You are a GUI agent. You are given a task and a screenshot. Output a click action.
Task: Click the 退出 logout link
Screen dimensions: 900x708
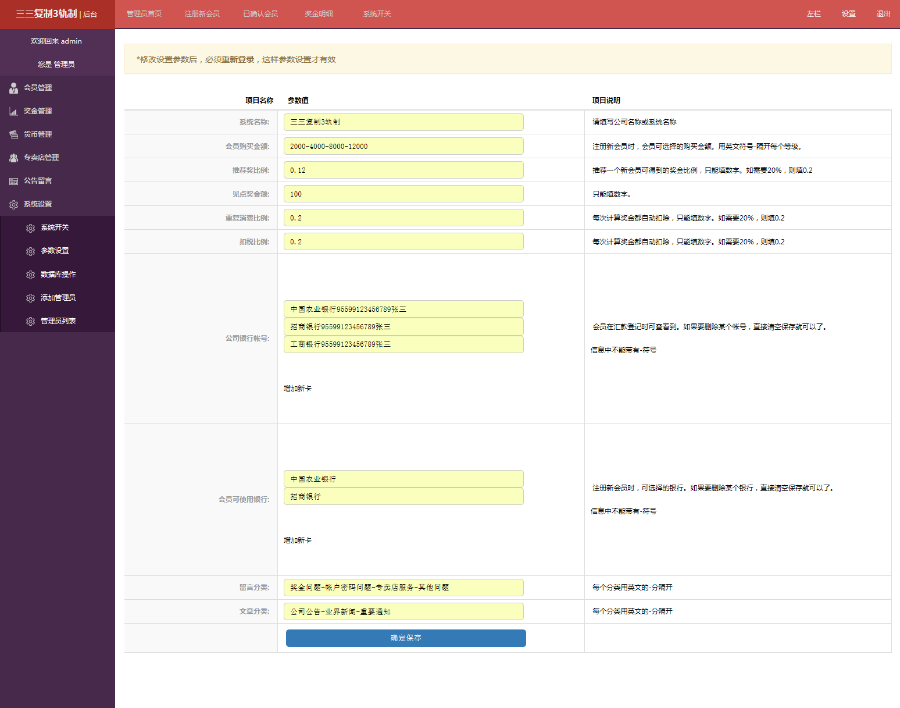click(882, 14)
